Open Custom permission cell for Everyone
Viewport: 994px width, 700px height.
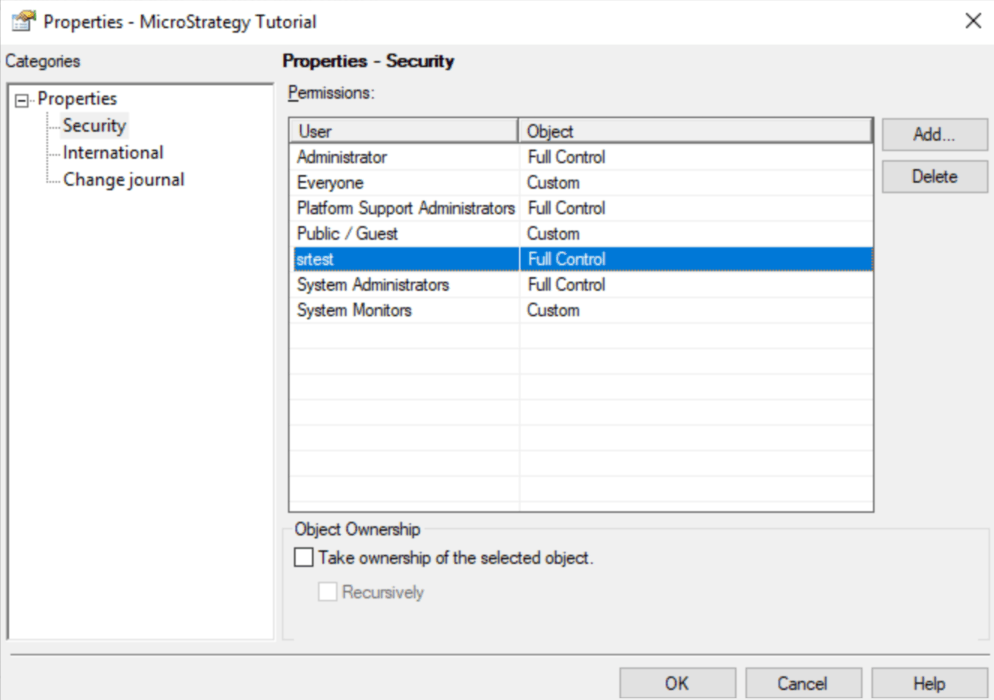click(x=696, y=183)
